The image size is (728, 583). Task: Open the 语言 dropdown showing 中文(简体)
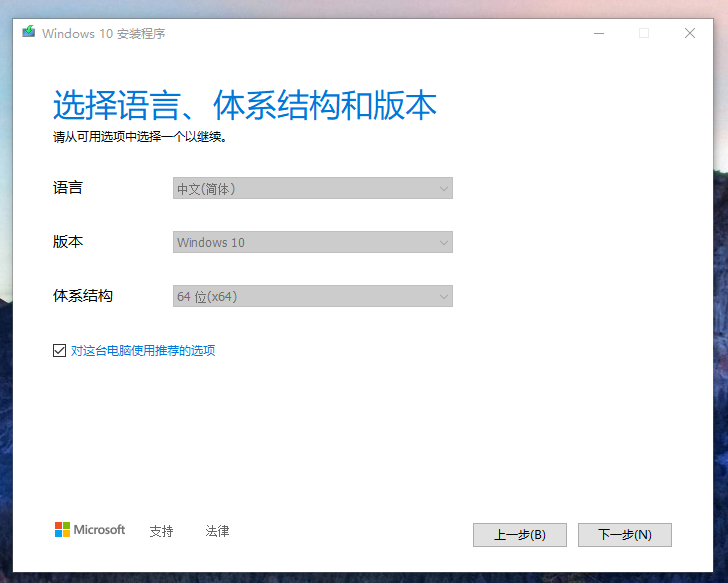tap(313, 188)
